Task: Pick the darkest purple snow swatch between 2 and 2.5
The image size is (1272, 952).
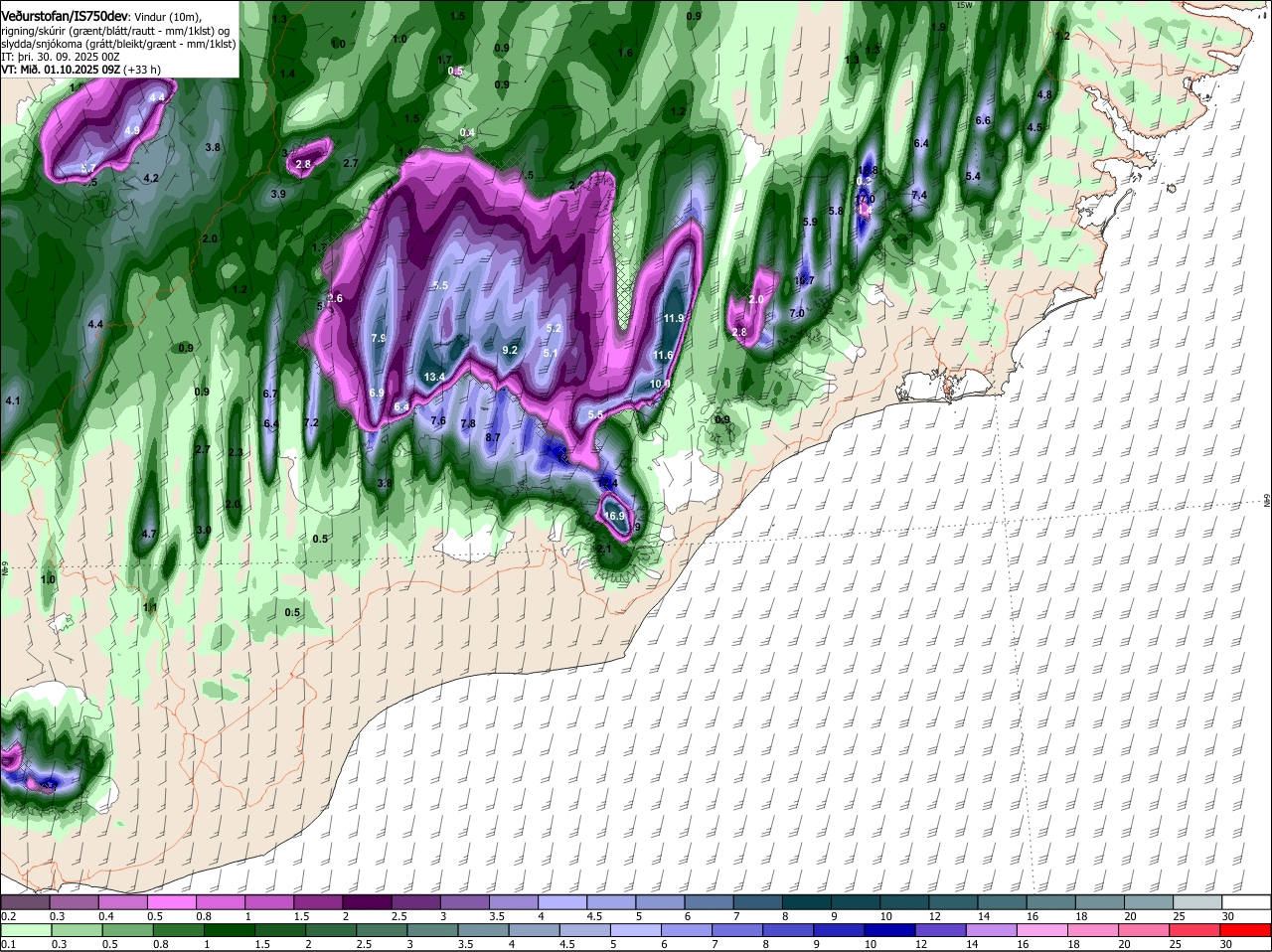Action: (x=366, y=902)
